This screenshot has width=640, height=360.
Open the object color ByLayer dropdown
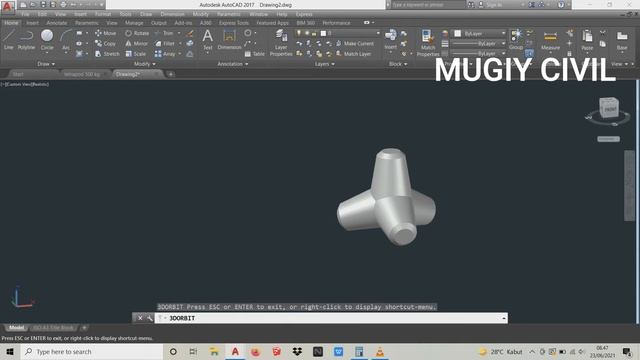[503, 33]
